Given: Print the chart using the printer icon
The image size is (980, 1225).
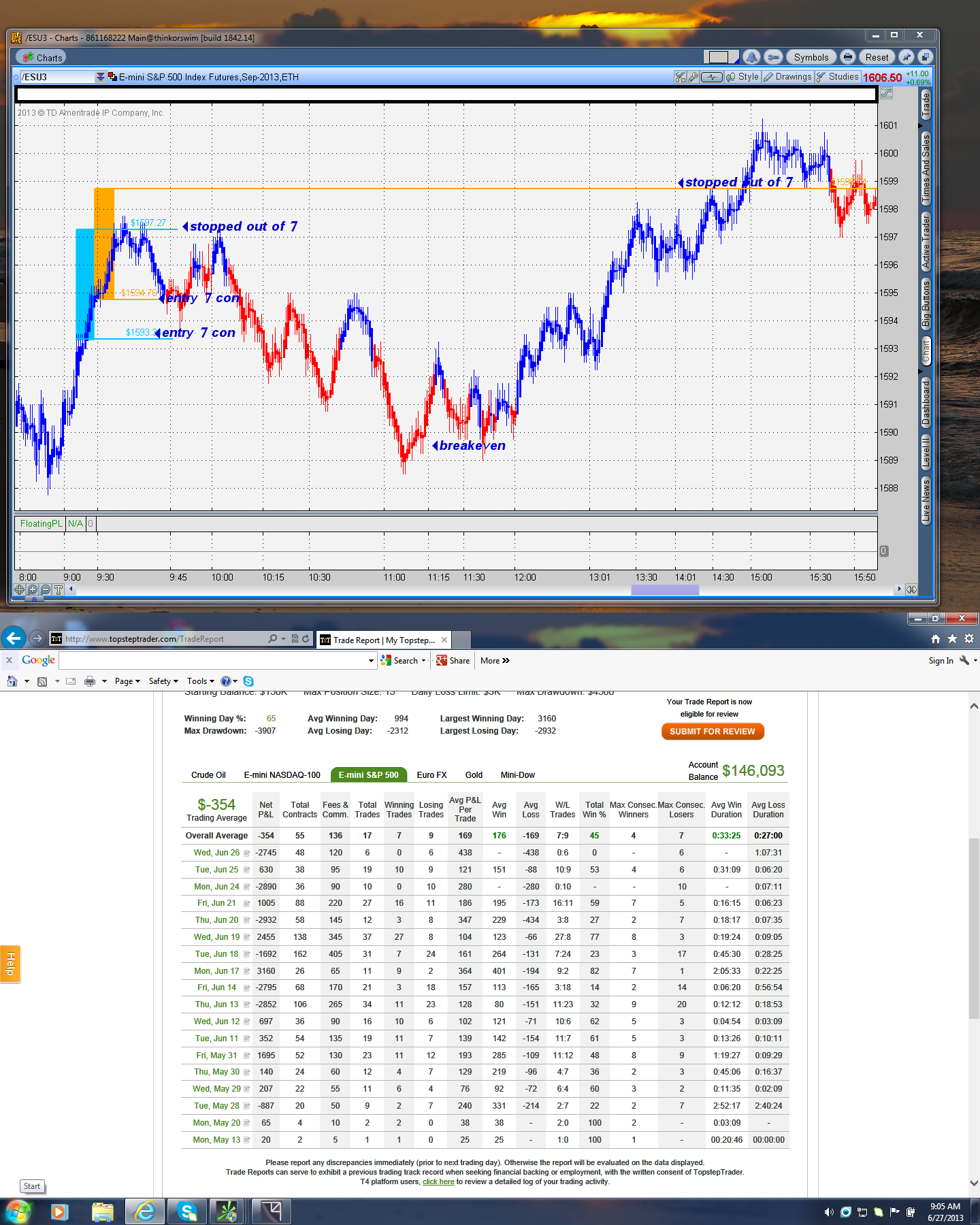Looking at the screenshot, I should click(847, 57).
